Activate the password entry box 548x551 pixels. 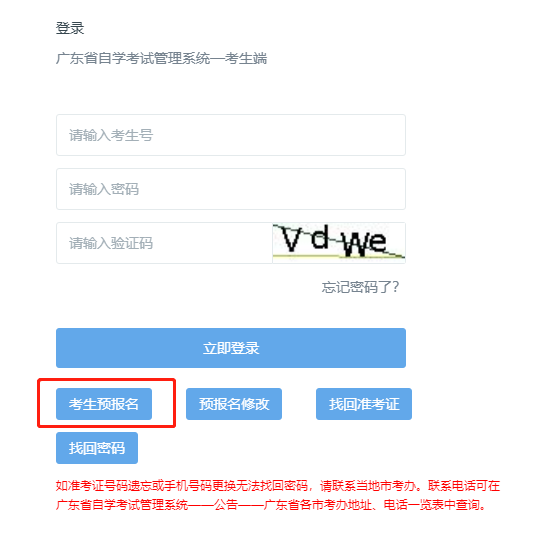point(231,189)
